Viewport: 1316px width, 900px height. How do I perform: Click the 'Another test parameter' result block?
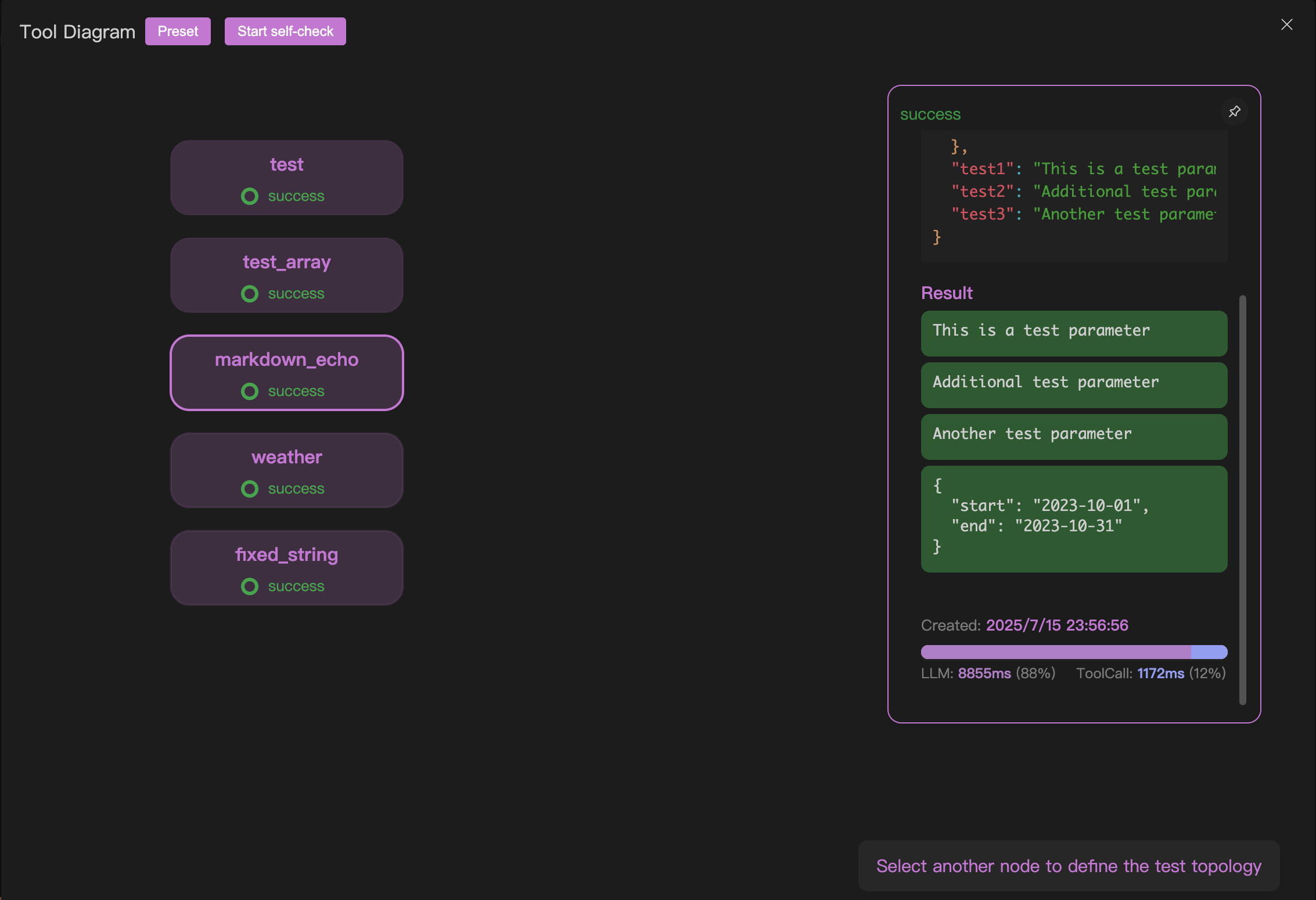pos(1073,436)
